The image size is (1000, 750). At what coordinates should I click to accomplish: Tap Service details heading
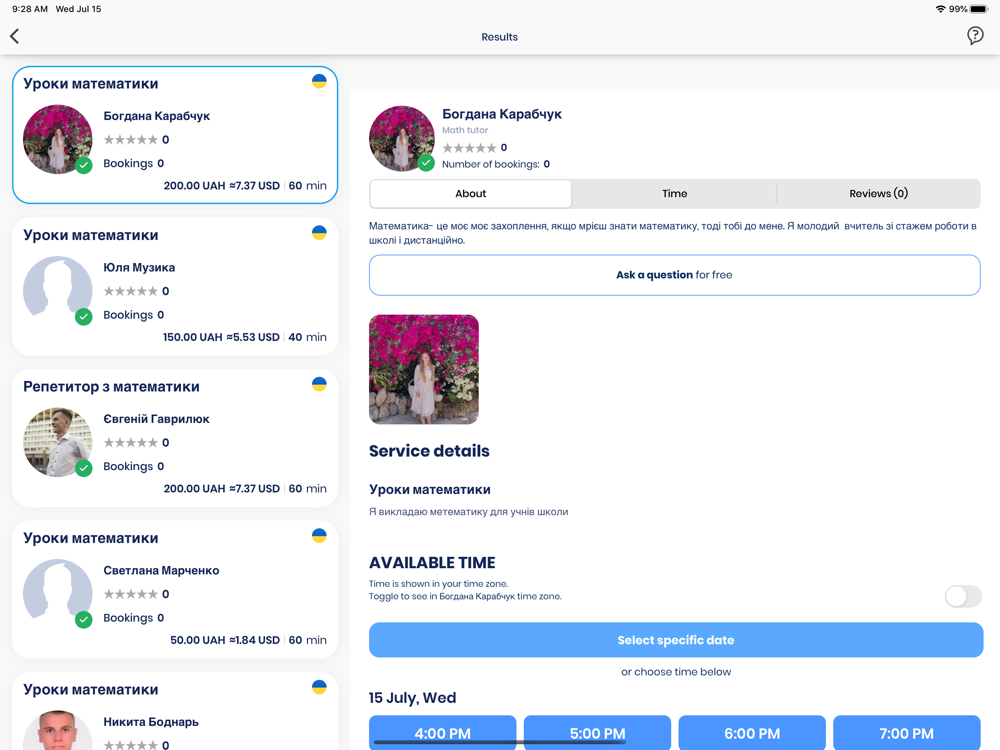coord(429,451)
